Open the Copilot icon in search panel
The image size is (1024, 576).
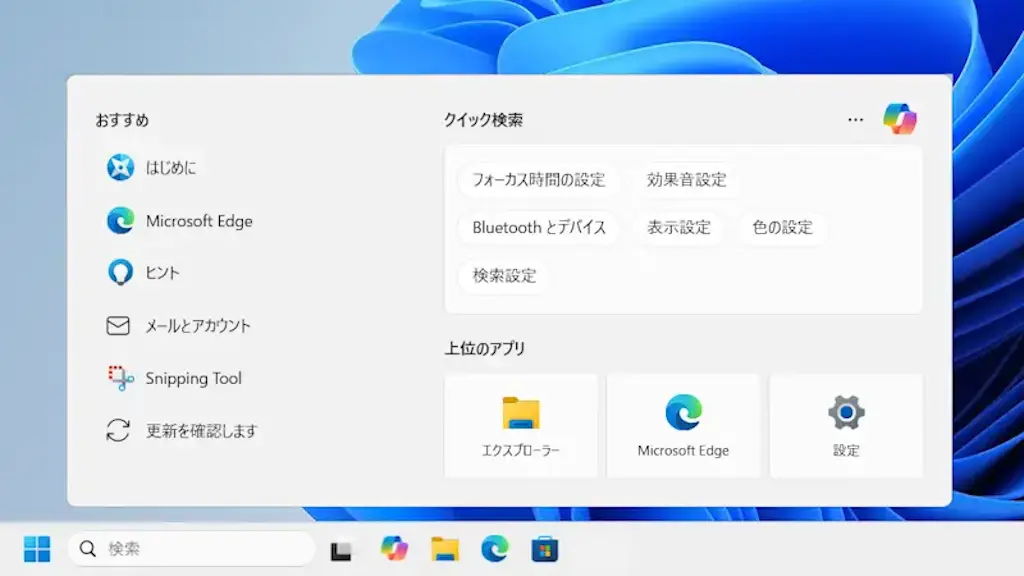[899, 119]
